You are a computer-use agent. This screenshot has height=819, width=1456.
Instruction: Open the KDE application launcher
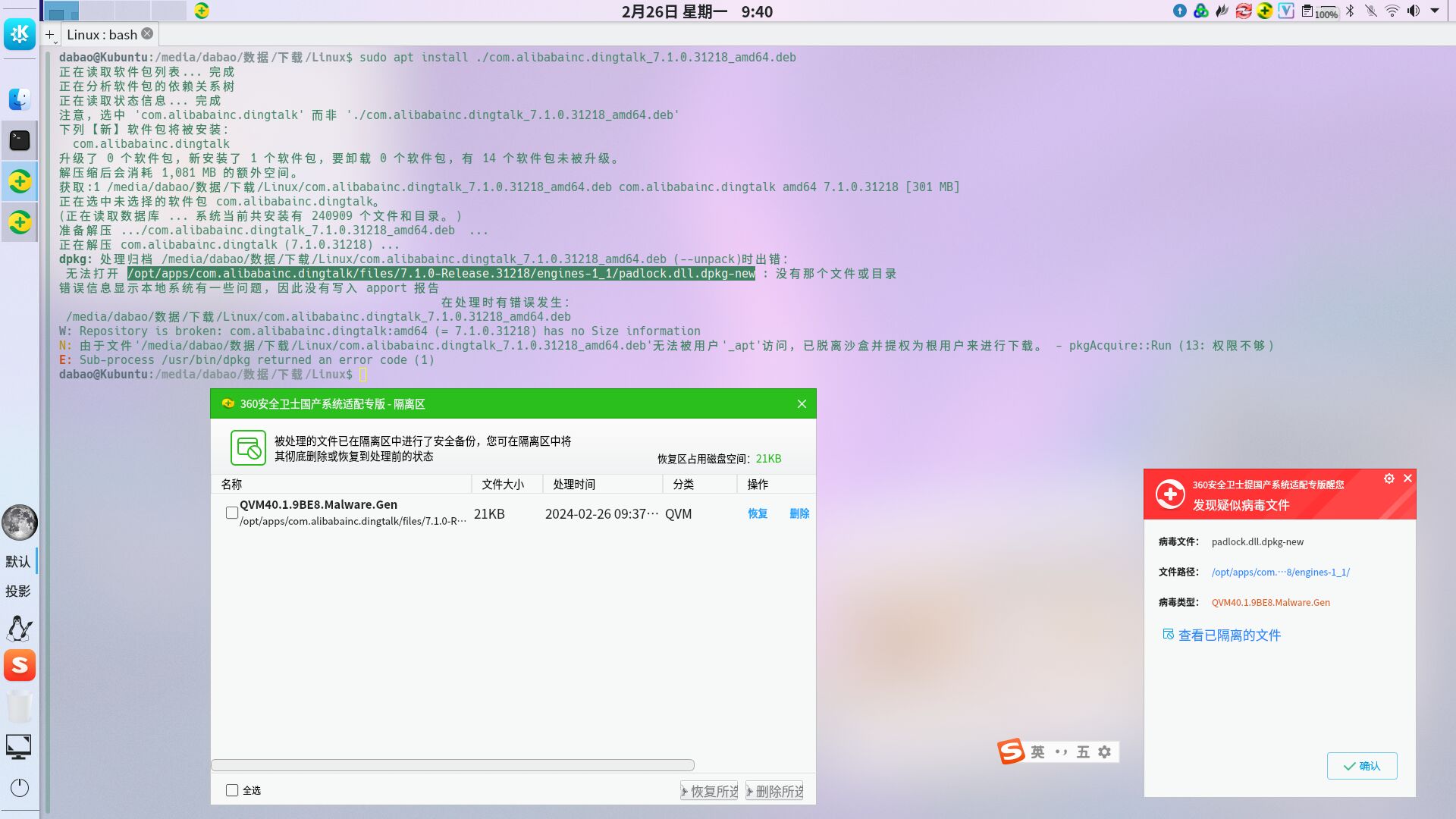pos(20,33)
